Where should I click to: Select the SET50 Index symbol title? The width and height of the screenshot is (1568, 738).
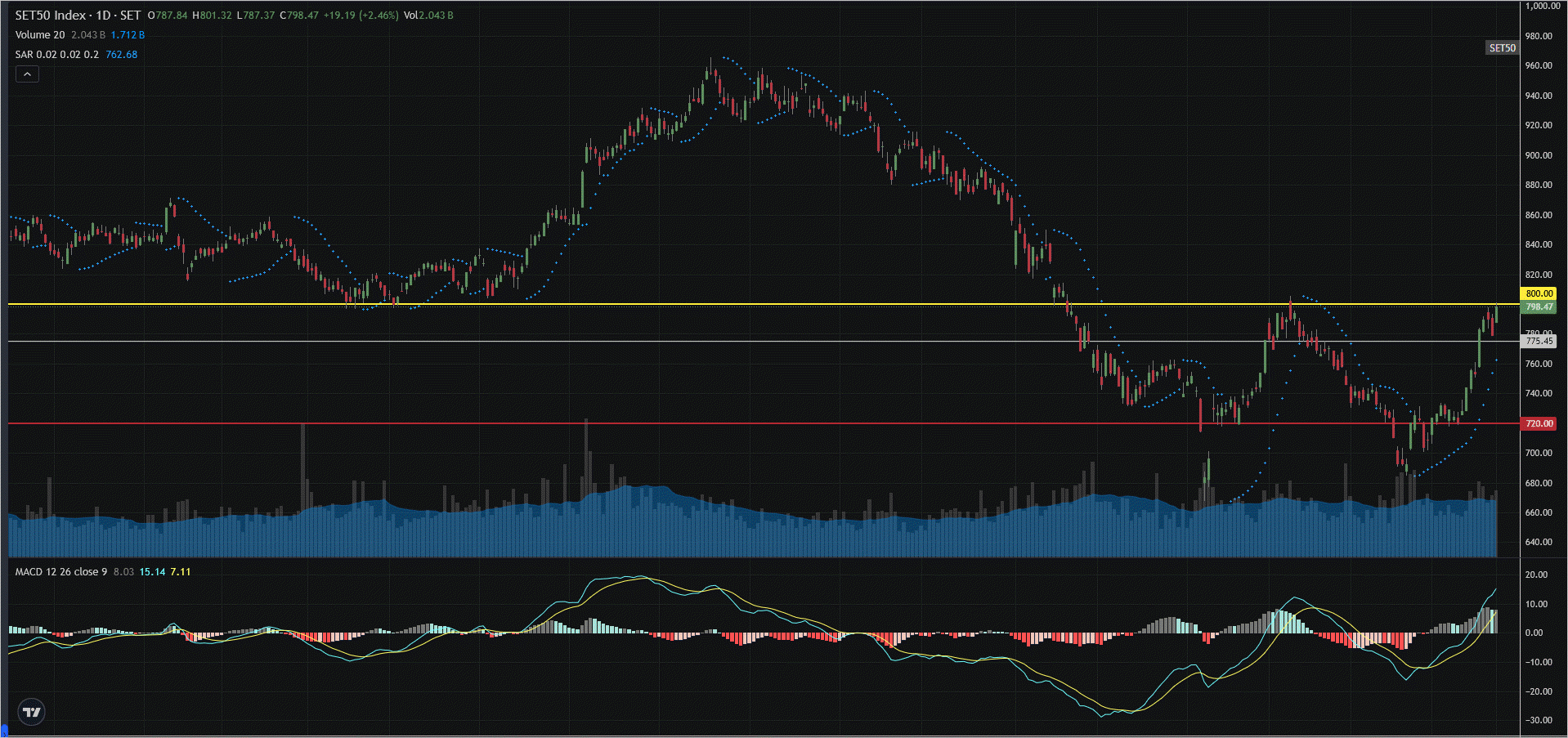pyautogui.click(x=78, y=16)
